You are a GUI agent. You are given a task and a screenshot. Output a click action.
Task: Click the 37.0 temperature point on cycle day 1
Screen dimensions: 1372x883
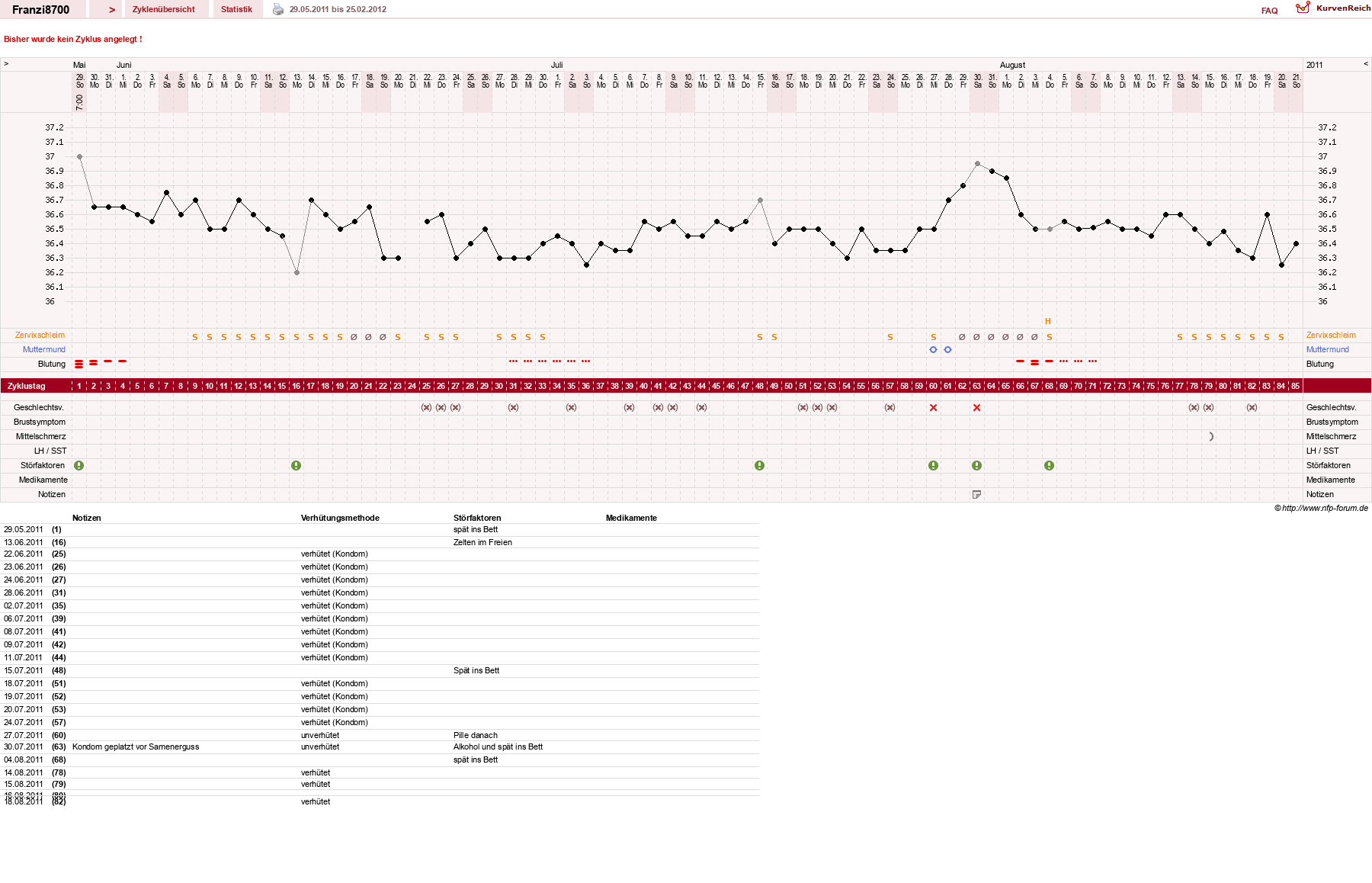[79, 156]
